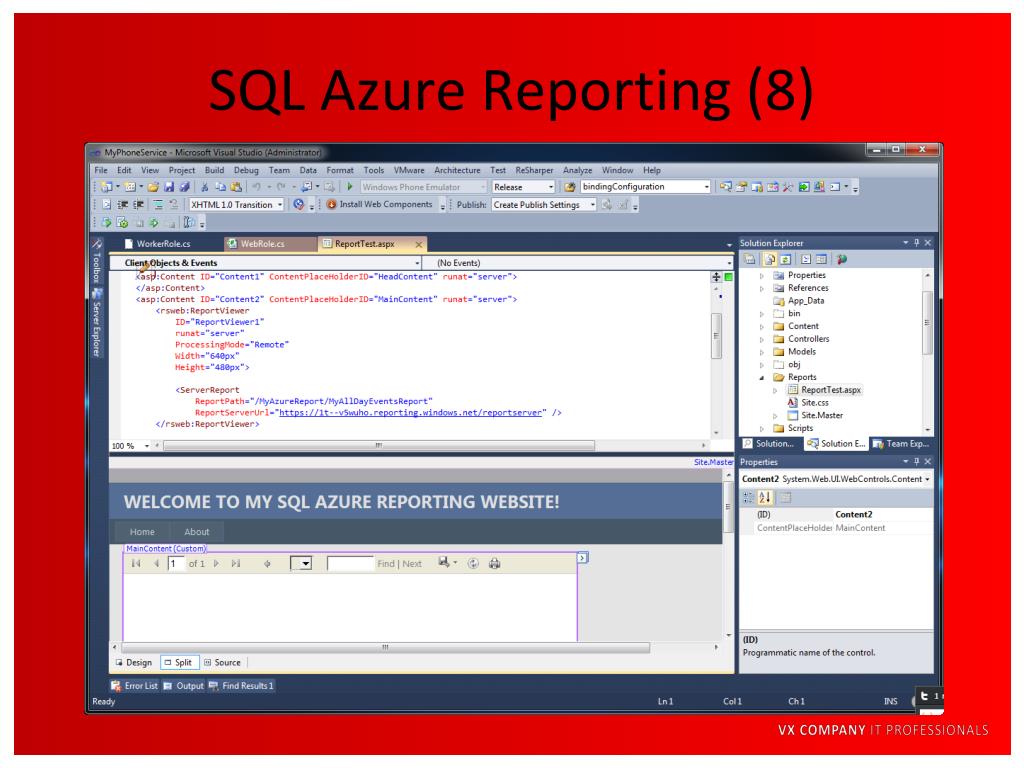
Task: Click report viewer First Page icon
Action: click(136, 564)
